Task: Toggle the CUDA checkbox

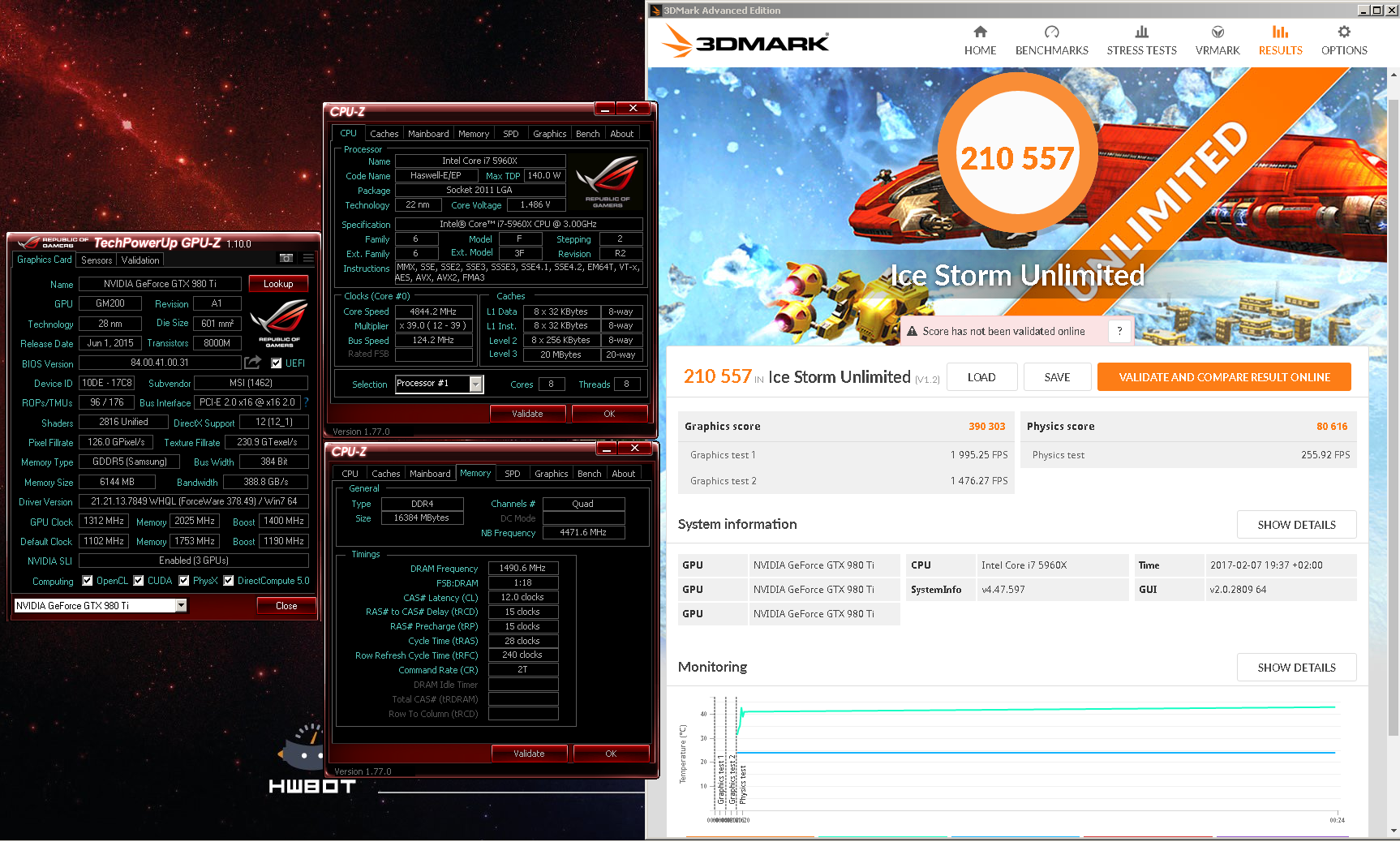Action: point(139,581)
